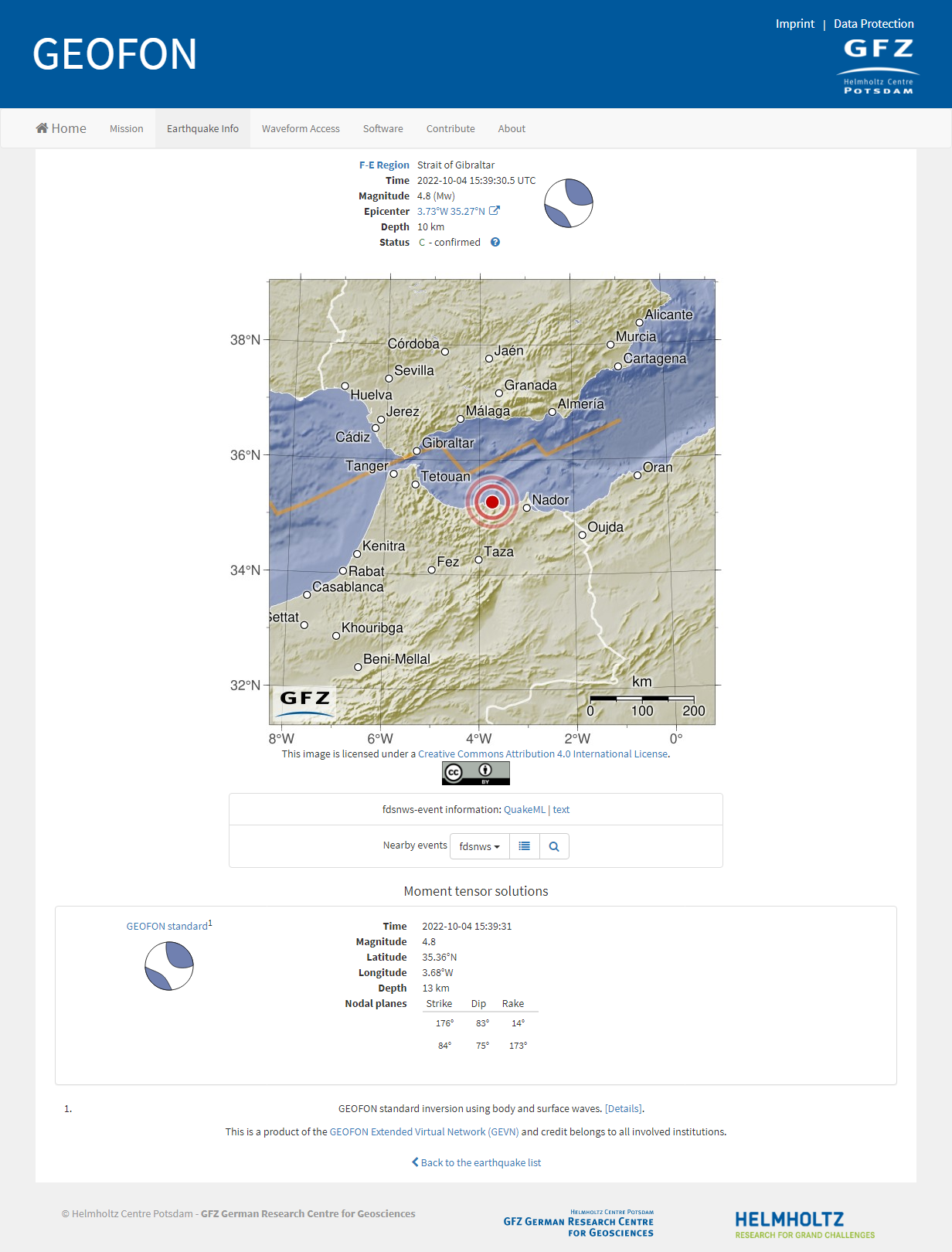Viewport: 952px width, 1252px height.
Task: Search nearby events with magnifier icon
Action: click(554, 846)
